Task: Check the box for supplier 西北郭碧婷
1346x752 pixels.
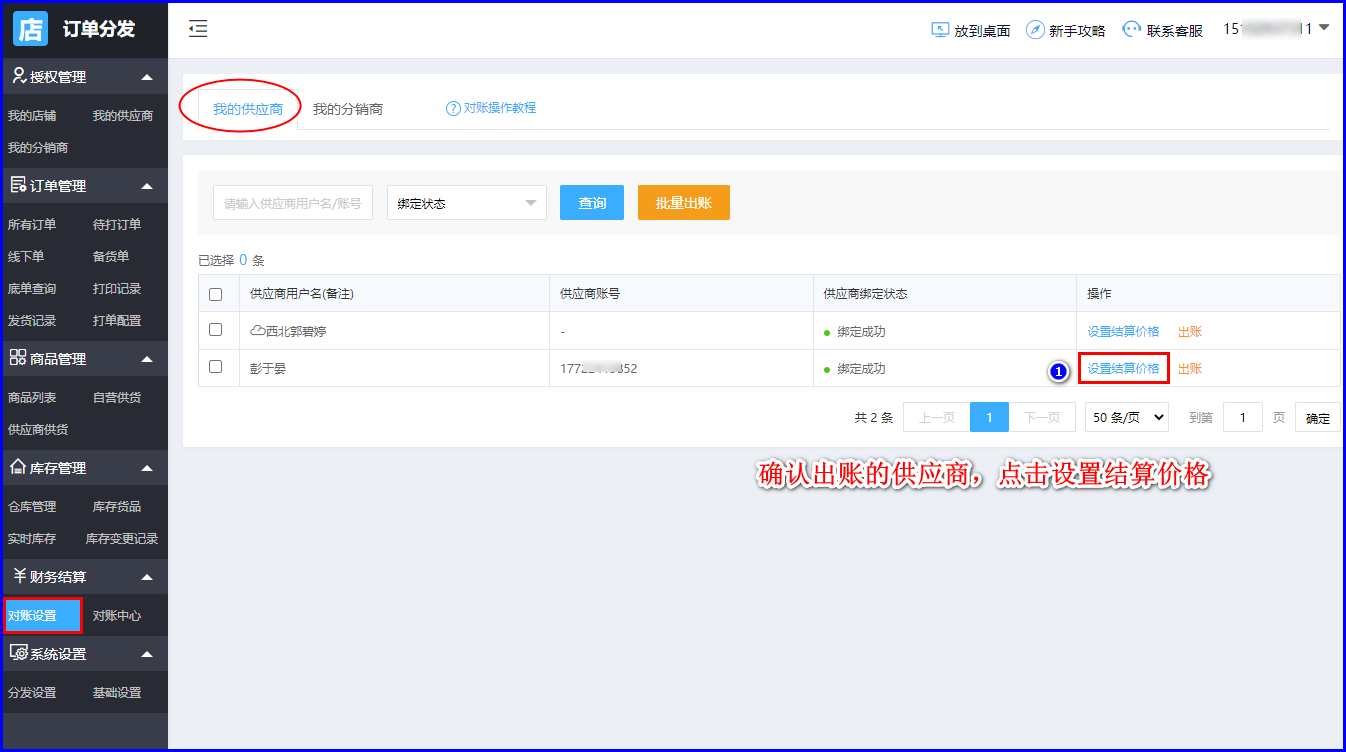Action: click(215, 330)
